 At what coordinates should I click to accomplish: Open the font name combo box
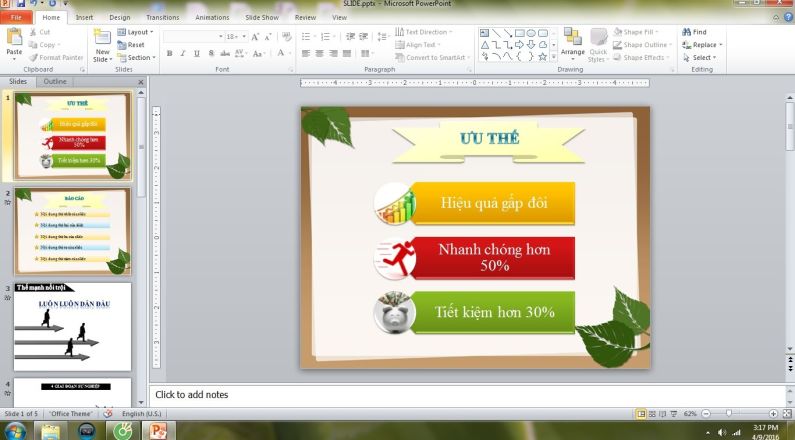click(x=193, y=36)
